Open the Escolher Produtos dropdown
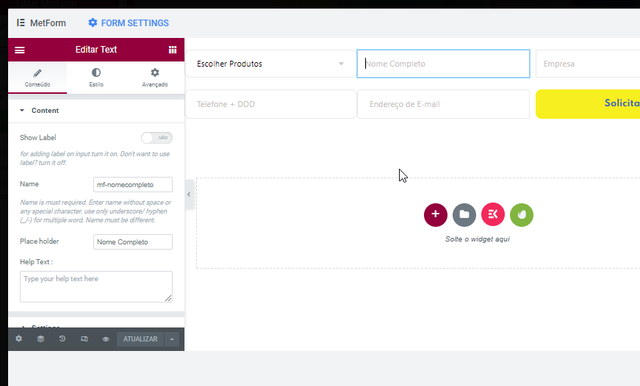 pyautogui.click(x=270, y=64)
